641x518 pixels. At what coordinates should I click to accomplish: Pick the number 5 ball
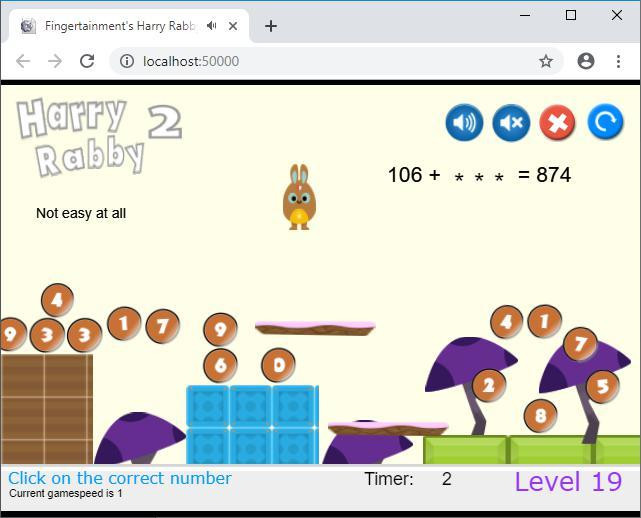click(x=603, y=386)
